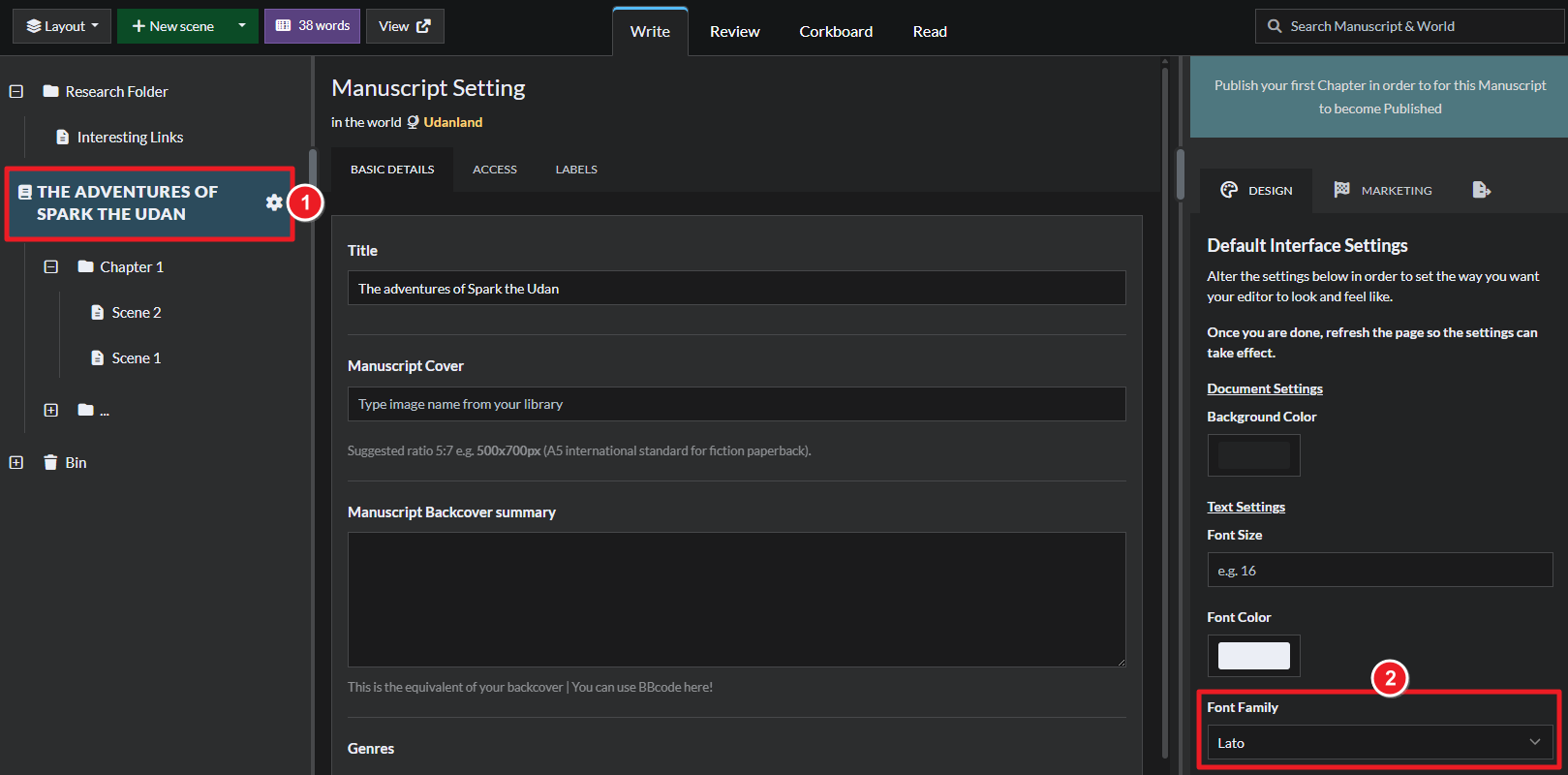1568x775 pixels.
Task: Click the Research Folder folder icon
Action: click(x=51, y=91)
